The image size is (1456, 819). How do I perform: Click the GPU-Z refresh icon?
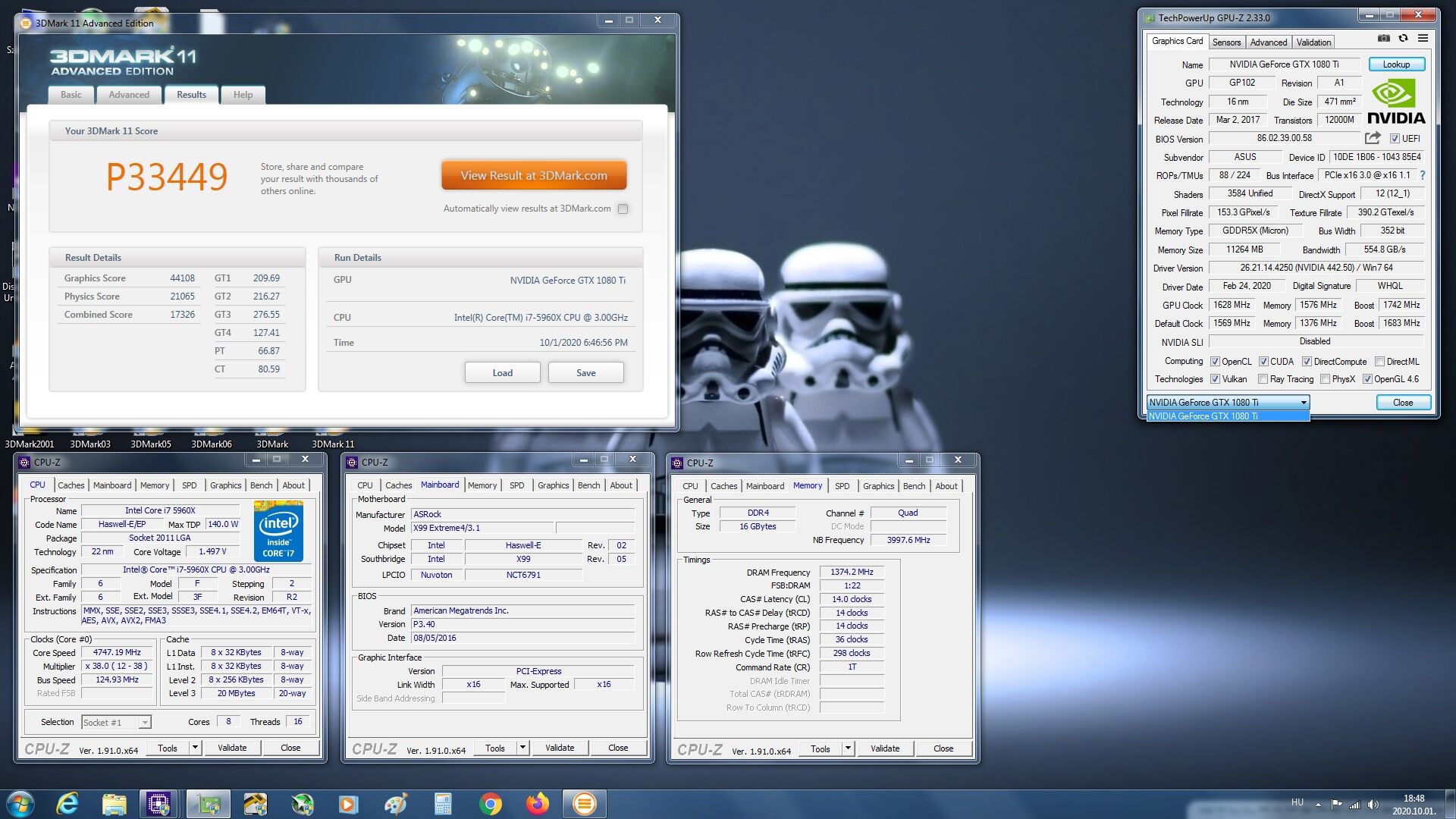(x=1403, y=38)
